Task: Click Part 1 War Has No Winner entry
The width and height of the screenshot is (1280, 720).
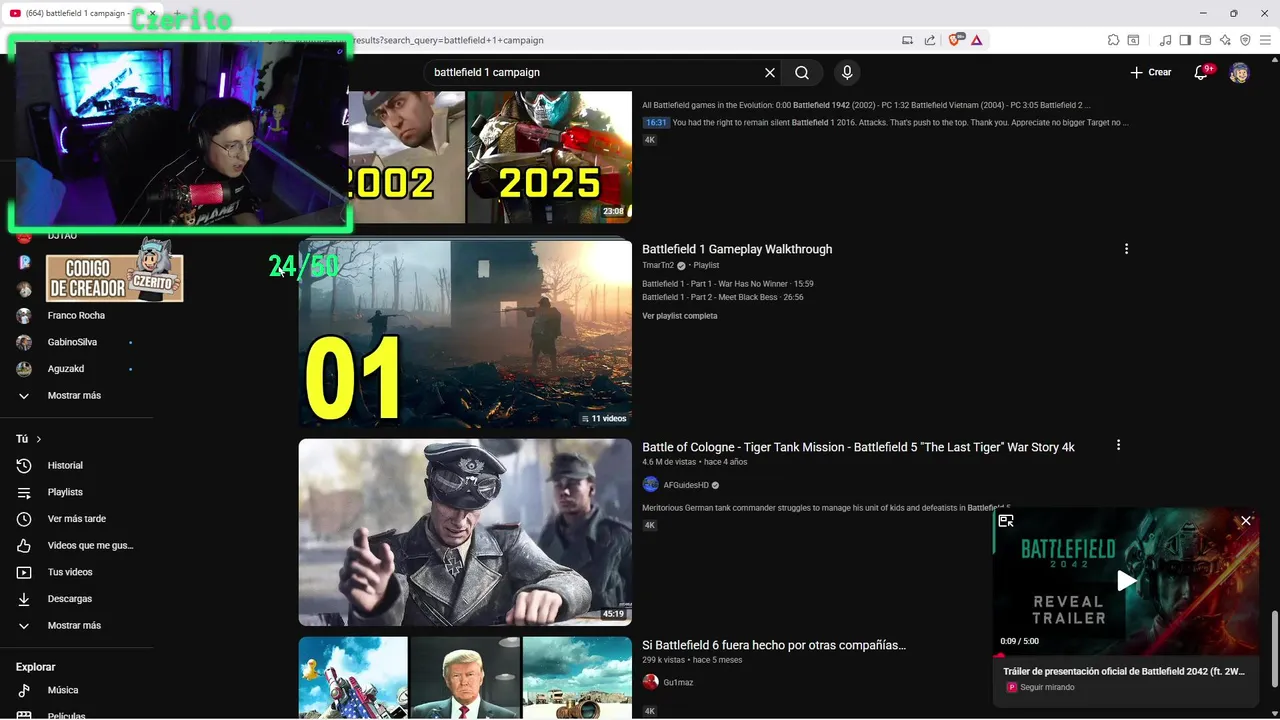Action: [x=727, y=284]
